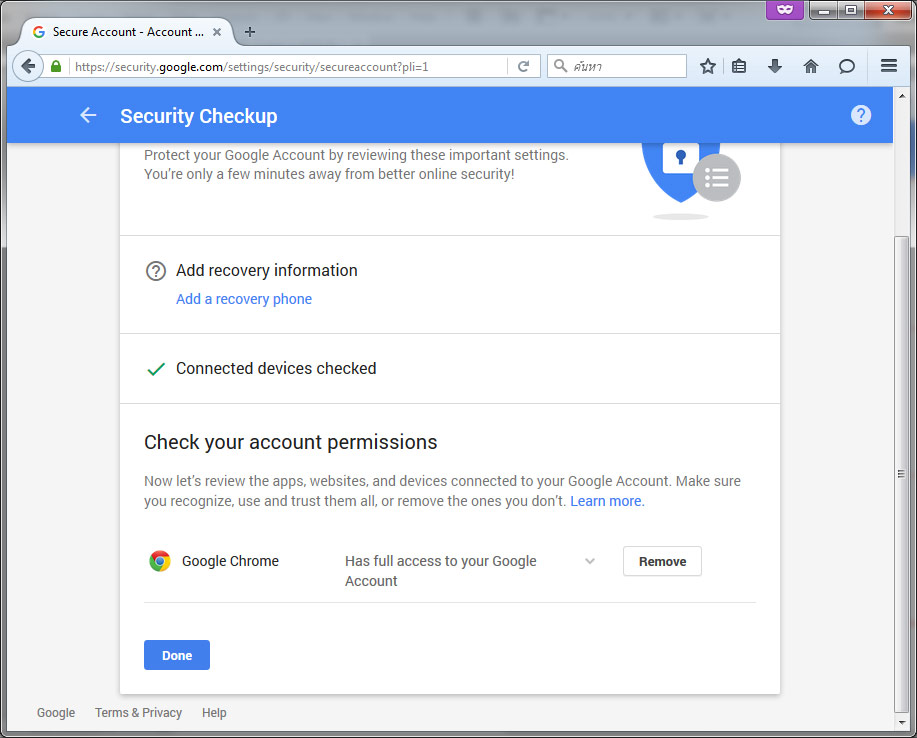Open the bookmarks list icon

pyautogui.click(x=739, y=66)
